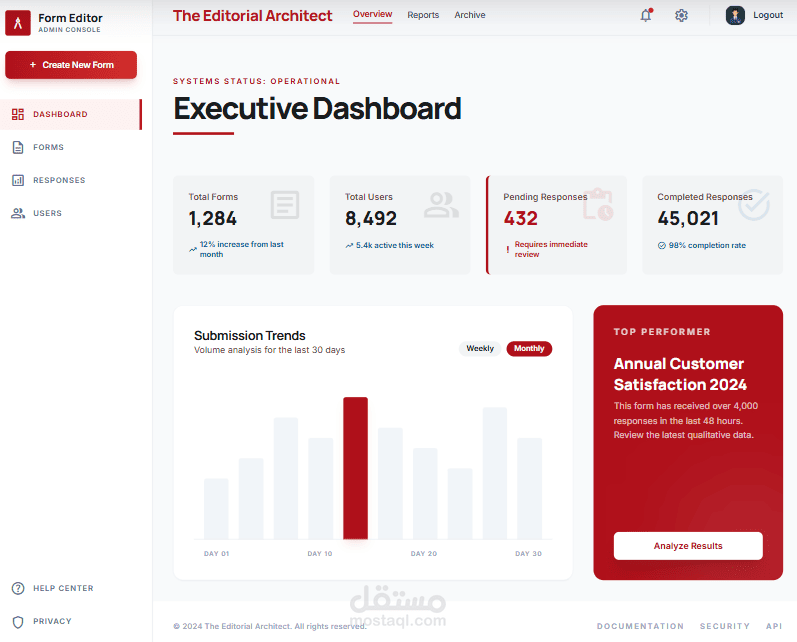This screenshot has width=797, height=642.
Task: Open the Archive tab
Action: point(470,15)
